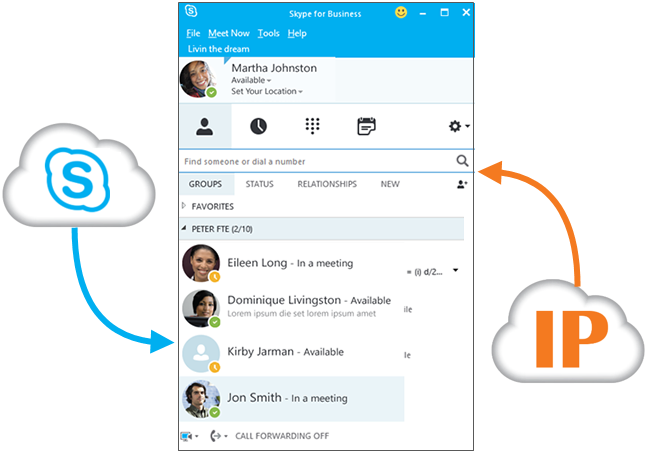Click the primary device selector icon

[189, 436]
